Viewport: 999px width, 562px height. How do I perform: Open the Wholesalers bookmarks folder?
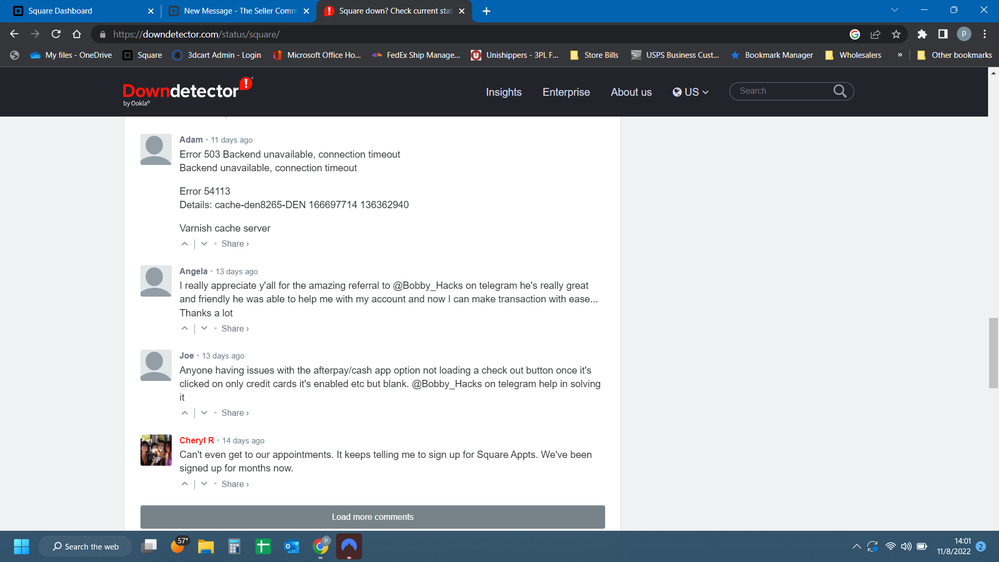[x=853, y=55]
